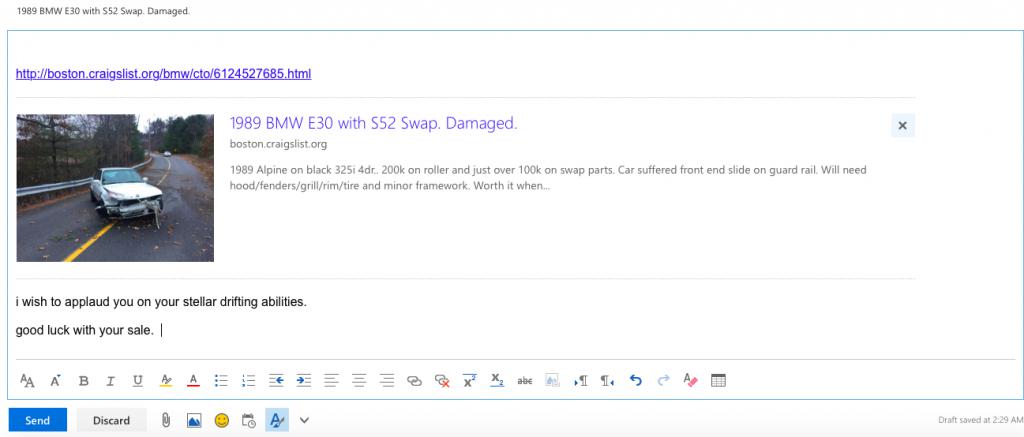Apply the text highlight color
The image size is (1024, 437).
(166, 381)
